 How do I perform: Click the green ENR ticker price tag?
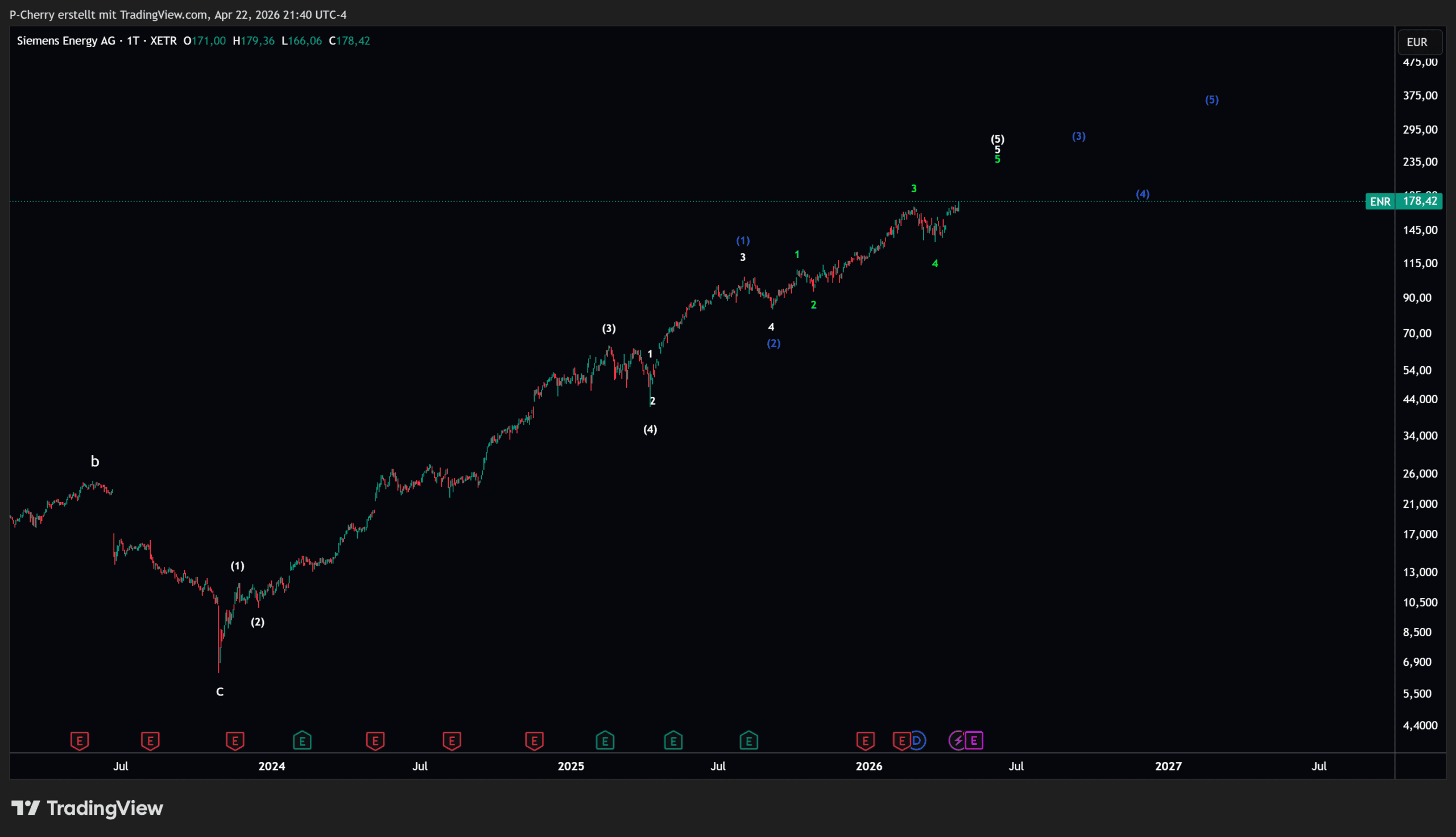tap(1380, 201)
